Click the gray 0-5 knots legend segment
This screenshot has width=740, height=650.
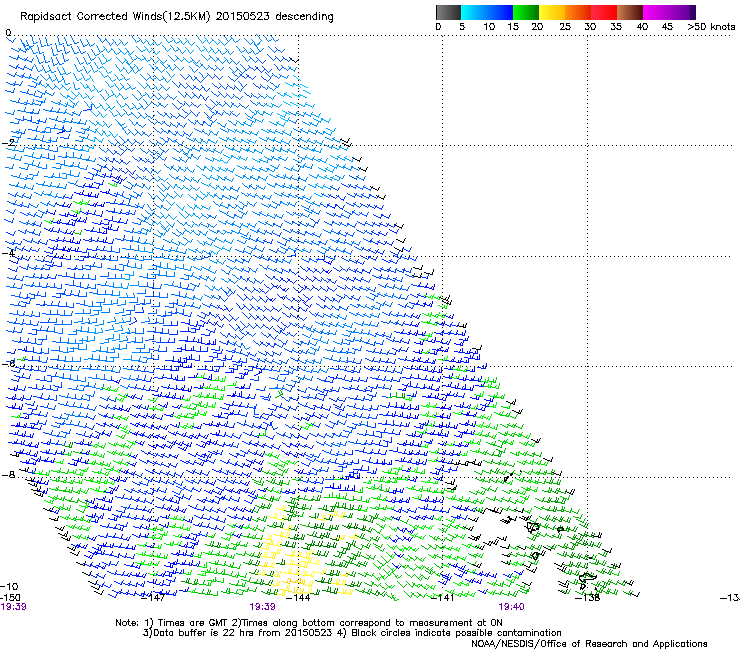click(448, 12)
